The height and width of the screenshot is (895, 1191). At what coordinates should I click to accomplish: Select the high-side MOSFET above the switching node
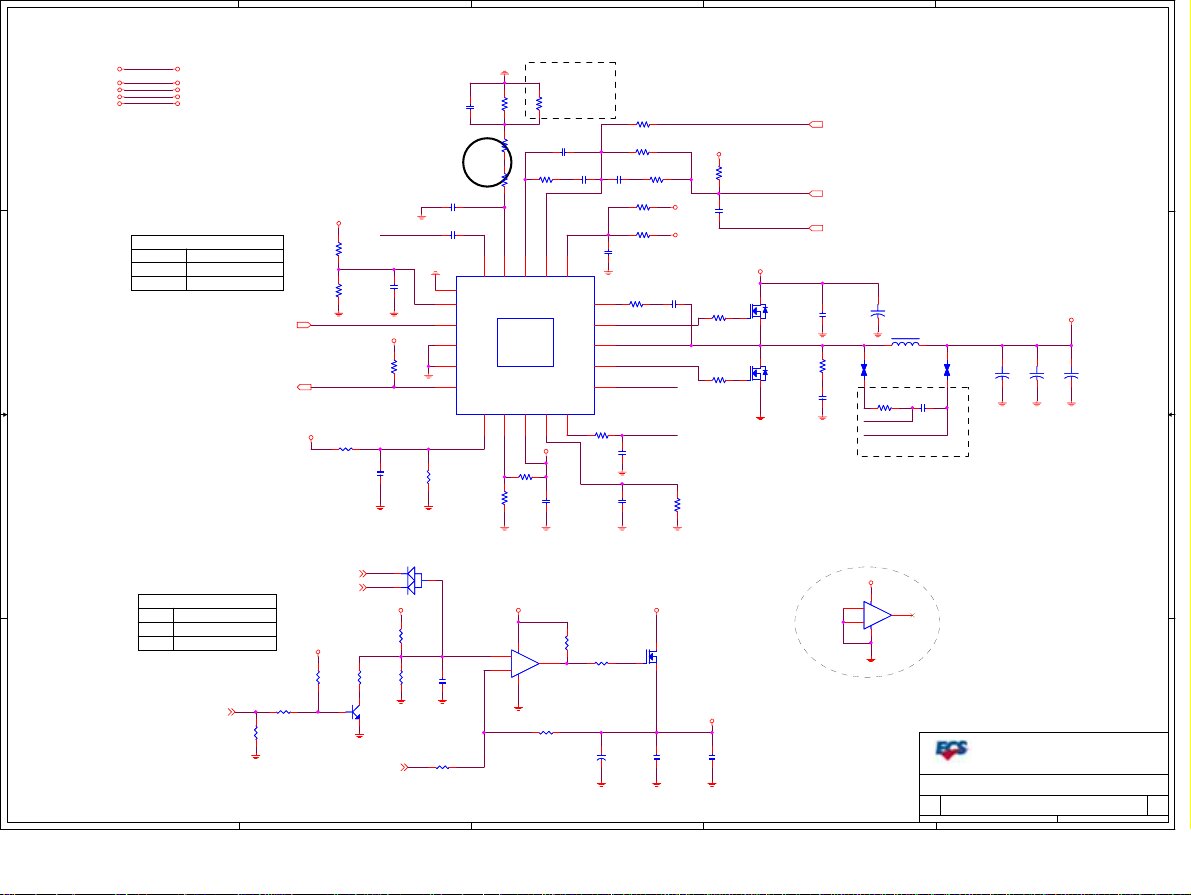click(x=758, y=311)
